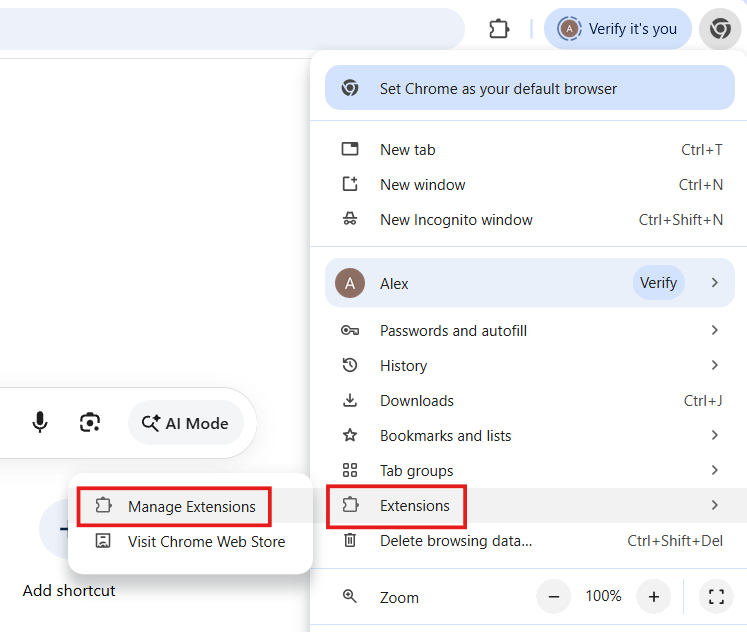747x632 pixels.
Task: Open Passwords and autofill
Action: click(x=529, y=331)
